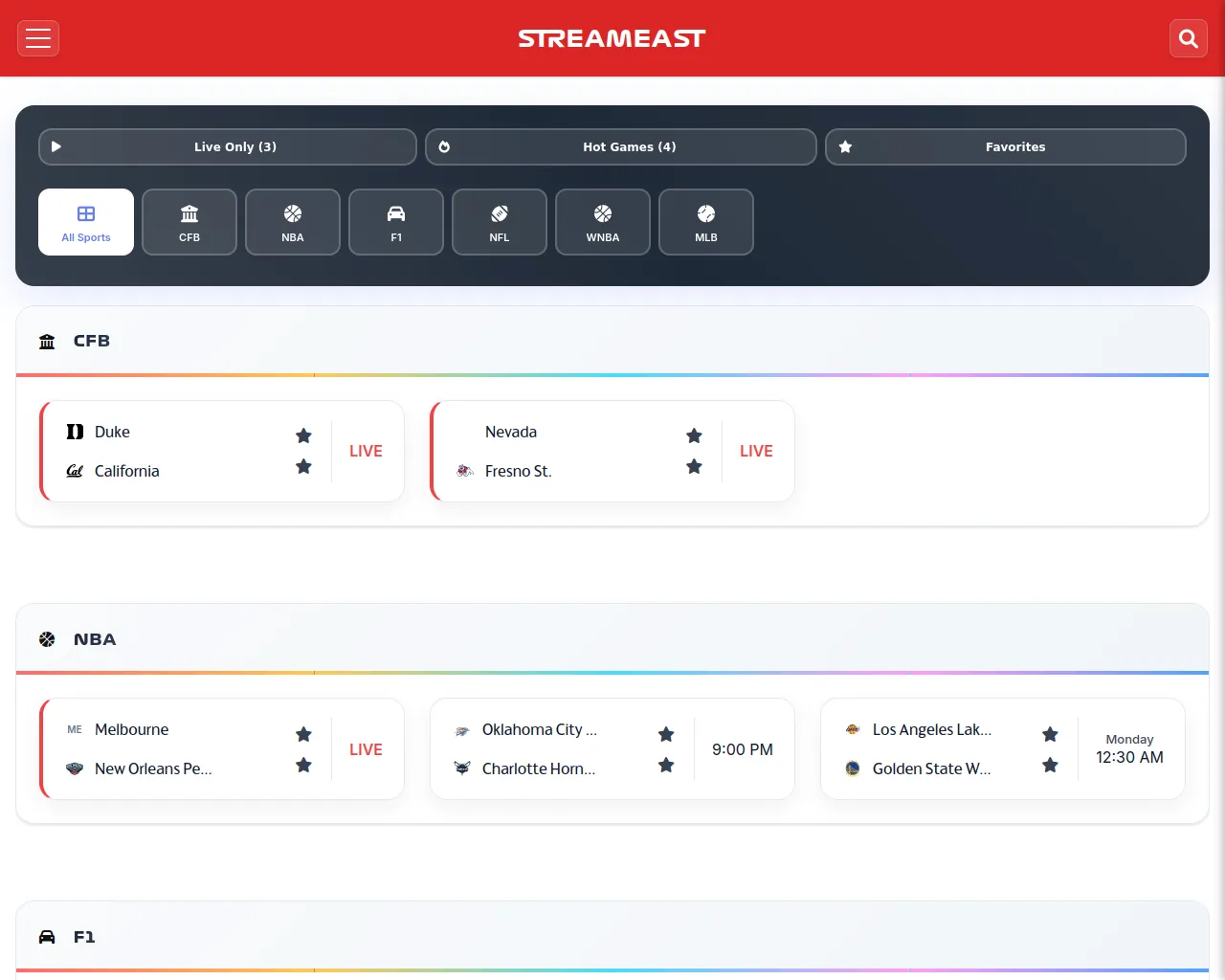
Task: Open the hamburger menu
Action: tap(38, 38)
